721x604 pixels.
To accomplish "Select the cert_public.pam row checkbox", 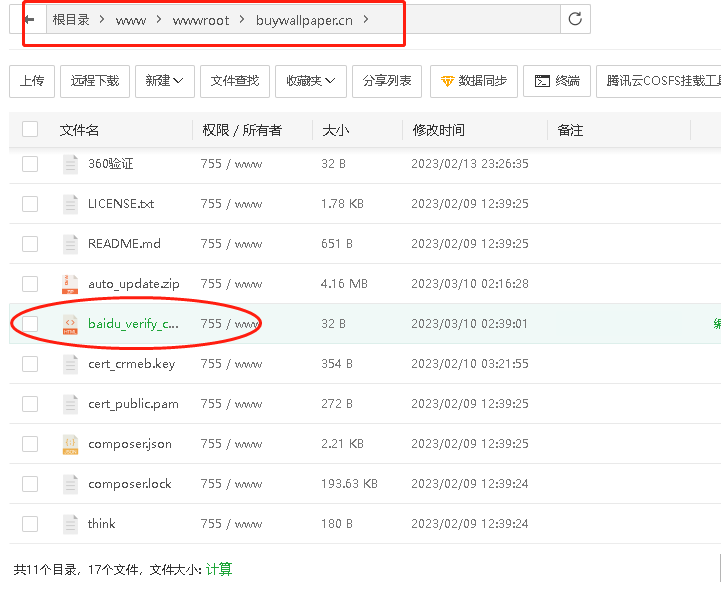I will [30, 404].
